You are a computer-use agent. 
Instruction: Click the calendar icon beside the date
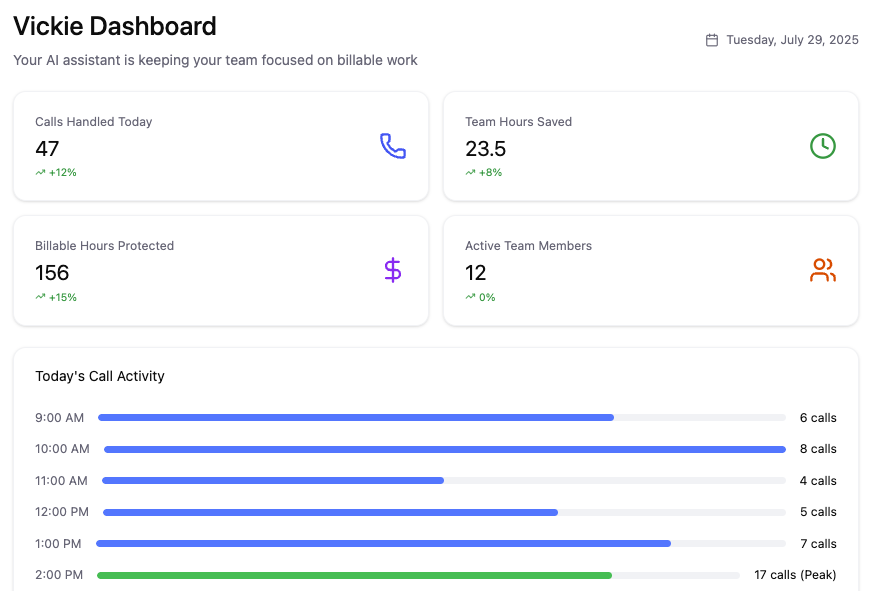coord(712,40)
